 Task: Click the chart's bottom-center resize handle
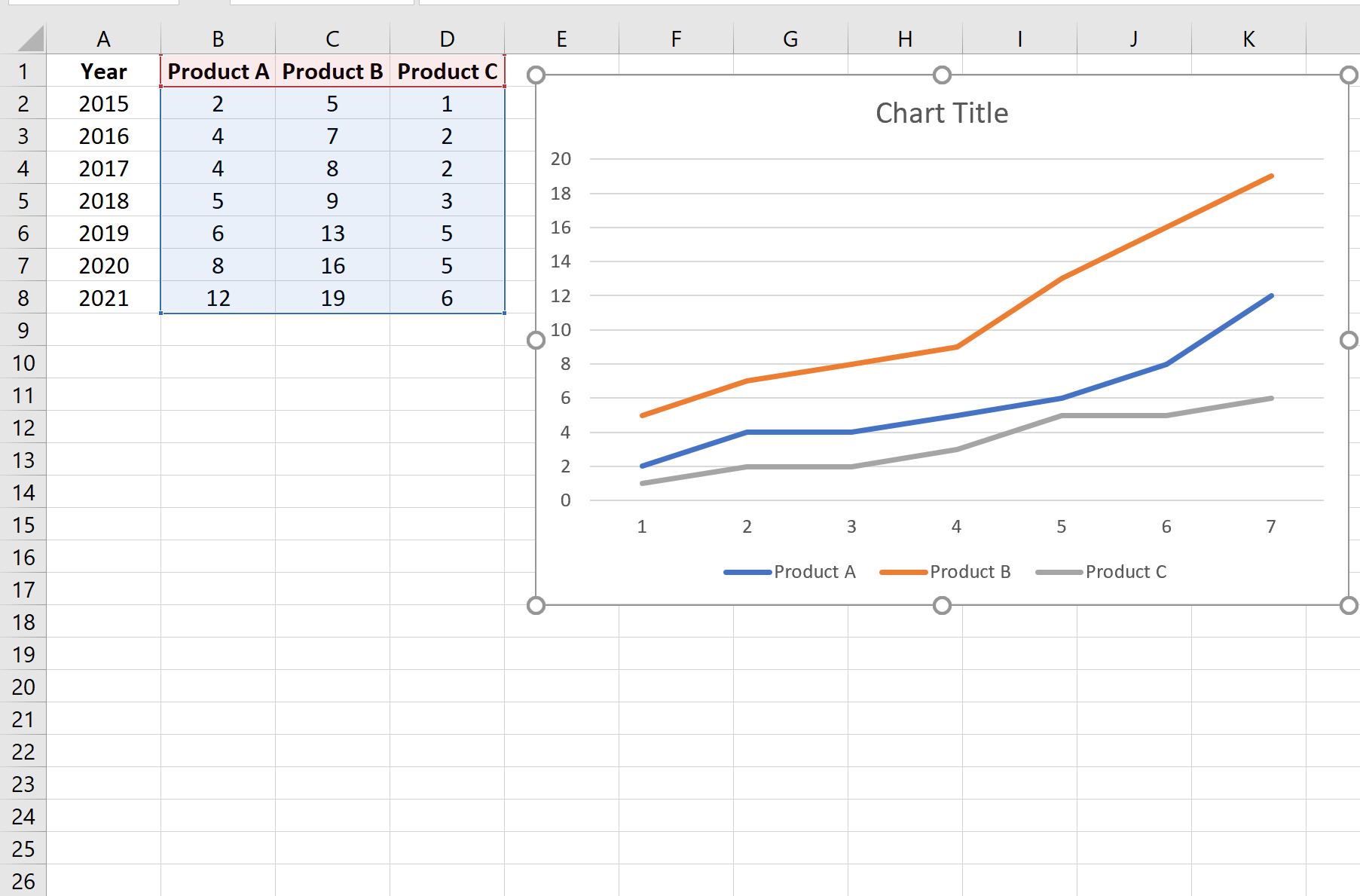pyautogui.click(x=942, y=605)
